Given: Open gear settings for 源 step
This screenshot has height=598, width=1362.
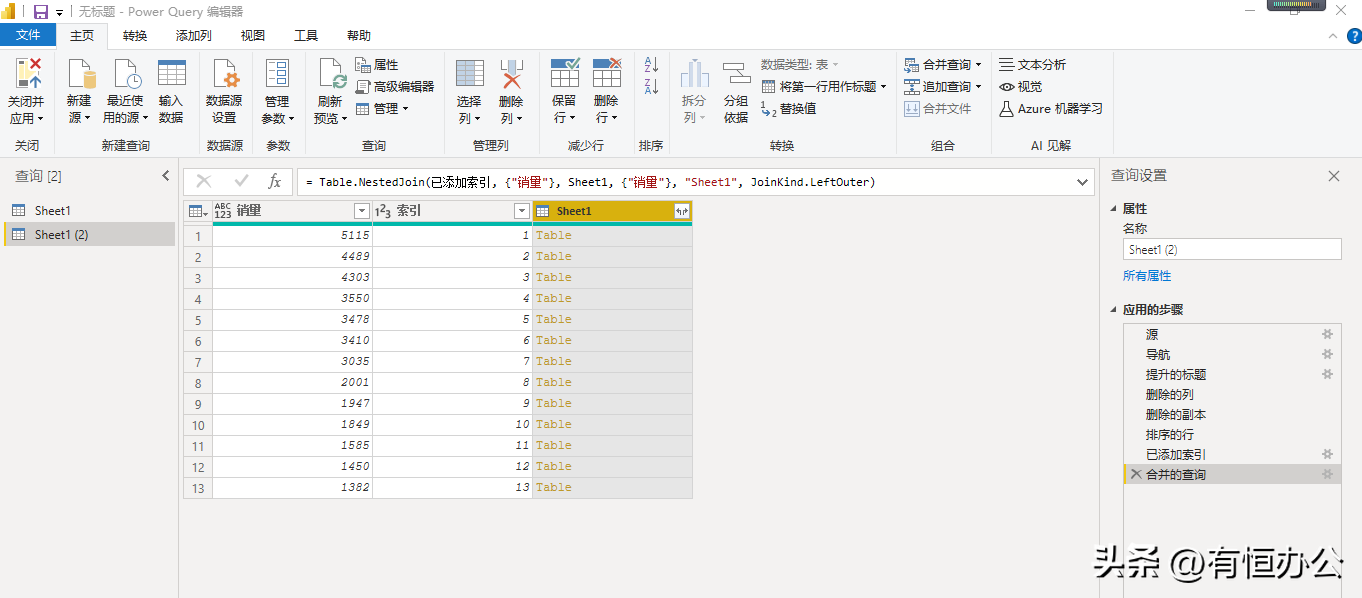Looking at the screenshot, I should [1328, 335].
